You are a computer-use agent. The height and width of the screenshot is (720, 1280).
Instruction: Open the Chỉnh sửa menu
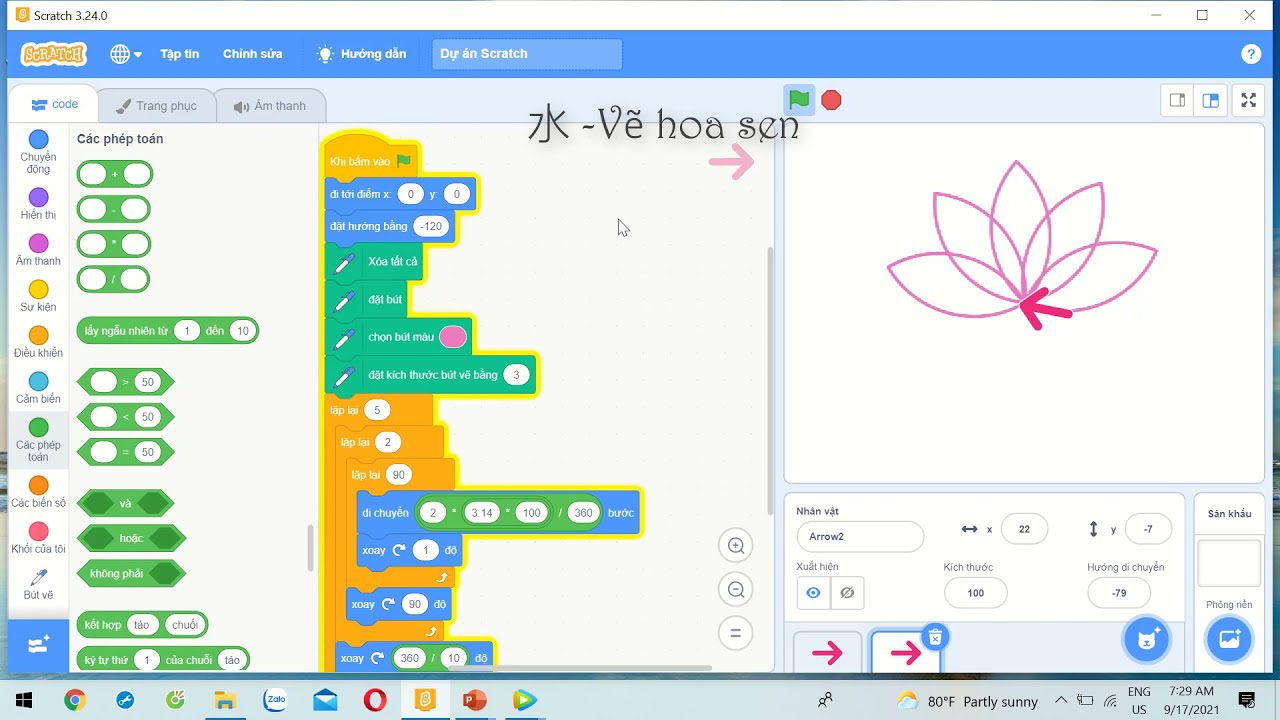(252, 54)
